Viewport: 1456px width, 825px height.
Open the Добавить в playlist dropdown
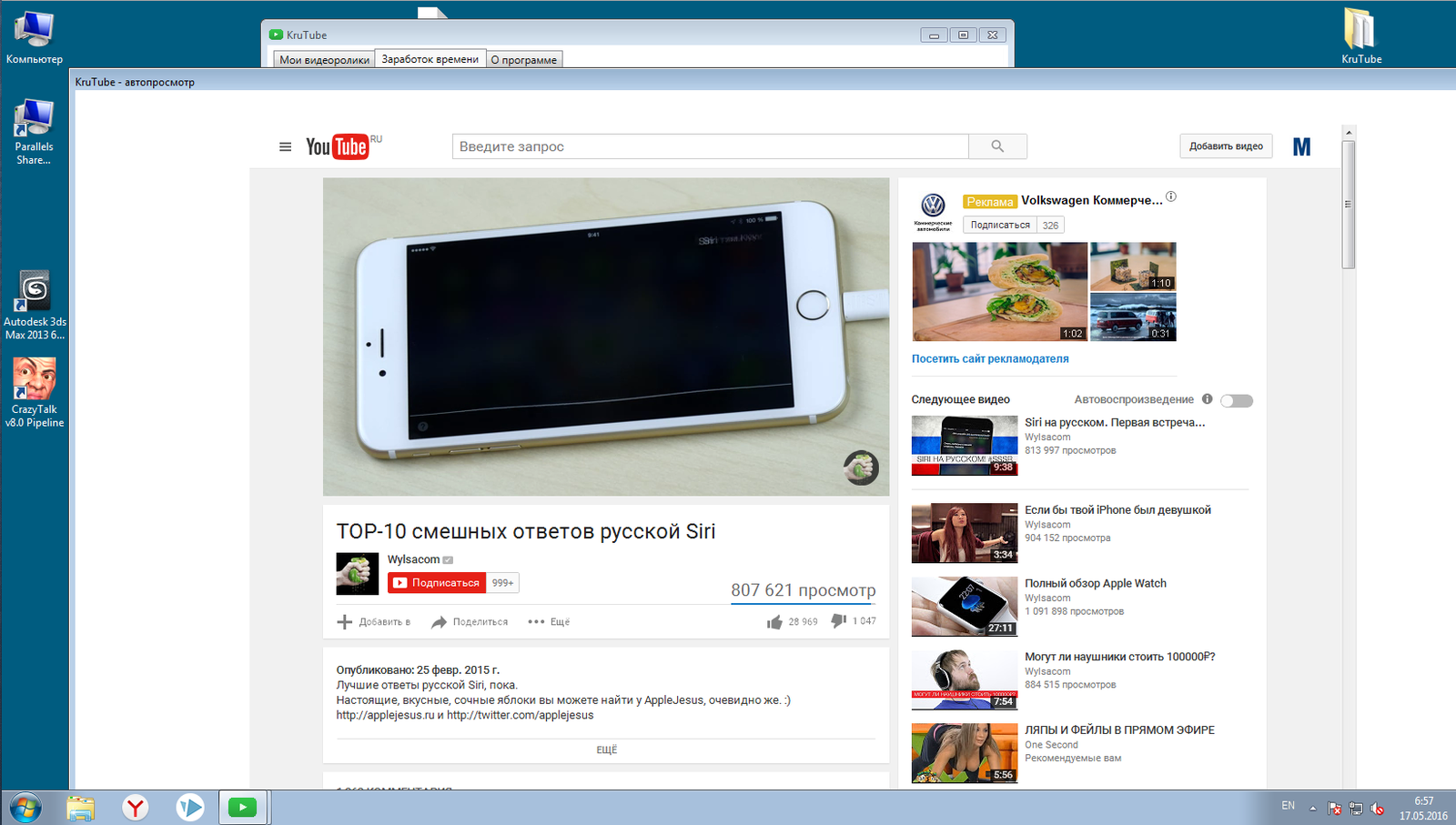pos(374,622)
